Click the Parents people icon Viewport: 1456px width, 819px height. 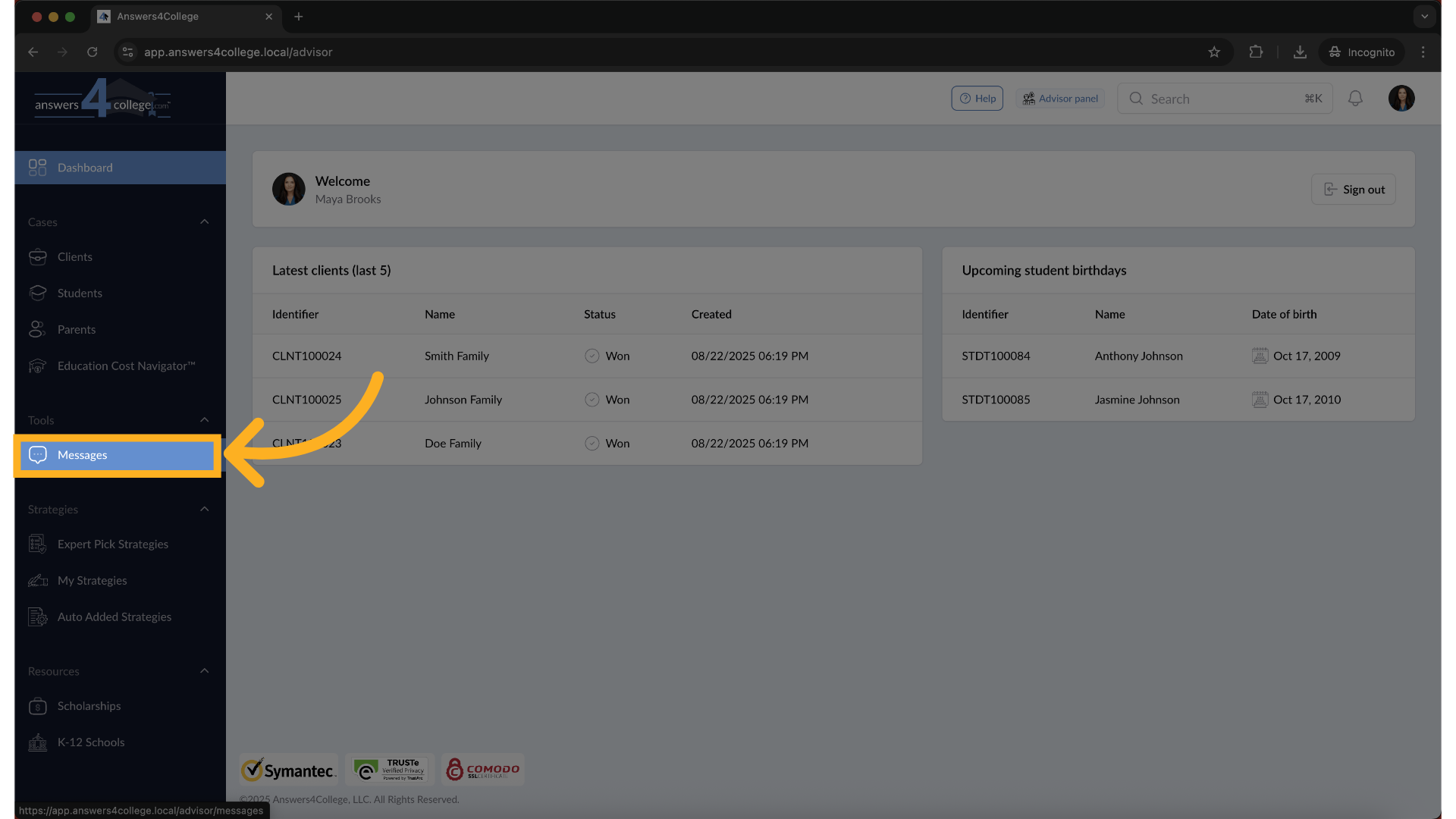coord(37,329)
